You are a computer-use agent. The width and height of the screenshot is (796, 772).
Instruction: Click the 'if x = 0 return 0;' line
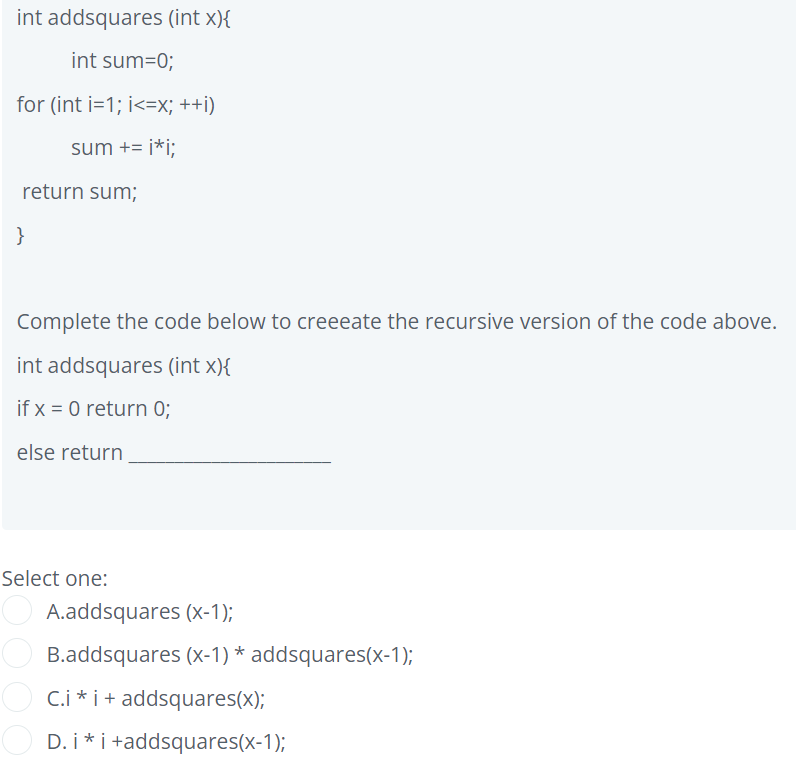point(93,409)
